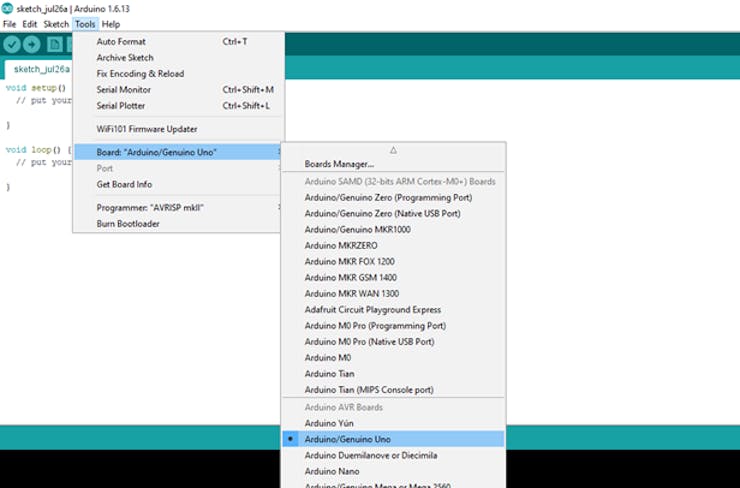This screenshot has height=488, width=740.
Task: Select Arduino/Genuino MKR1000 board
Action: [x=393, y=230]
